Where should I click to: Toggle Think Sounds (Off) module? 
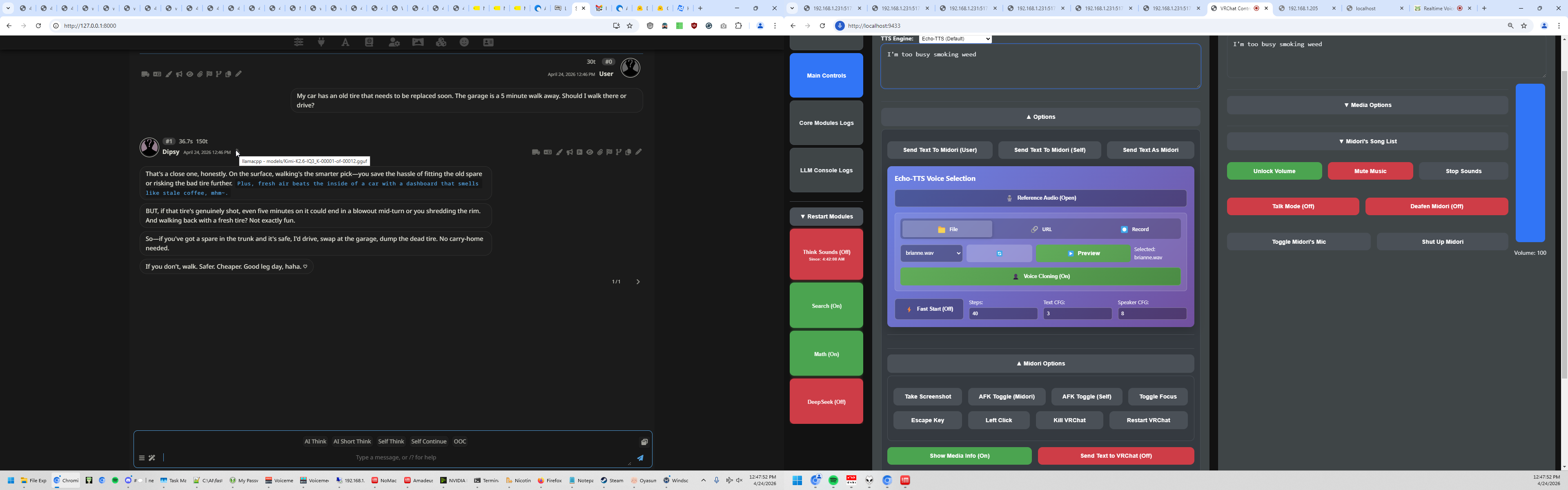tap(826, 254)
